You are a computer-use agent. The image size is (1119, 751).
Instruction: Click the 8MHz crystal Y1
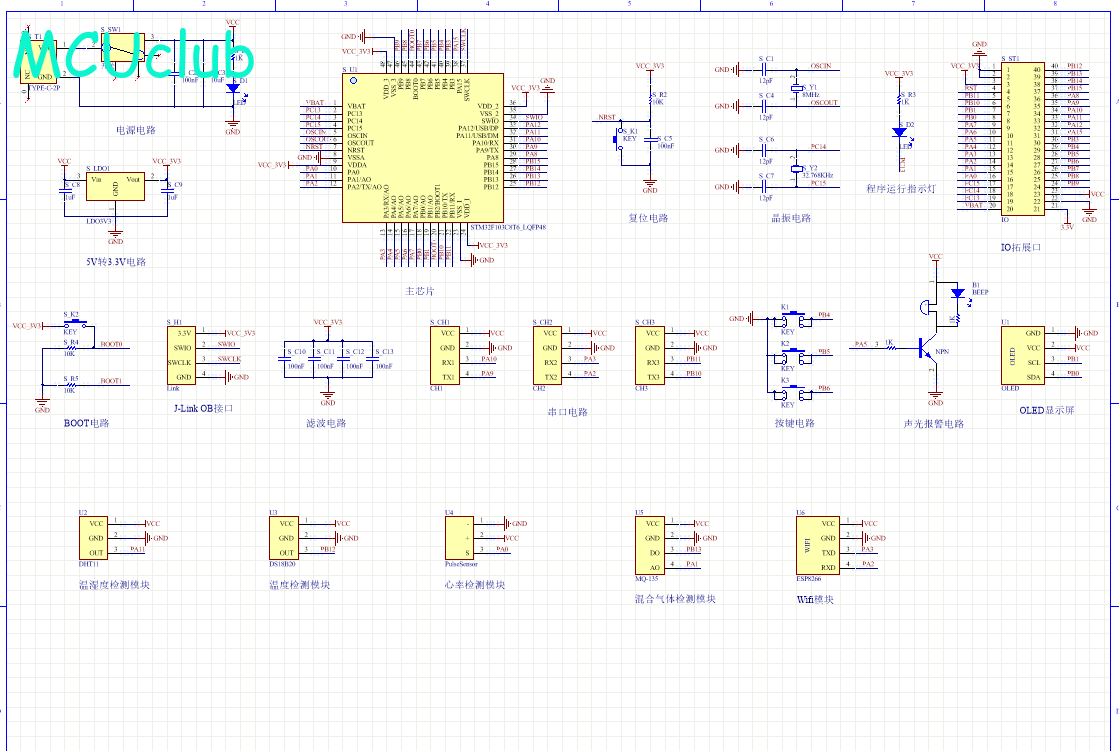(x=796, y=88)
